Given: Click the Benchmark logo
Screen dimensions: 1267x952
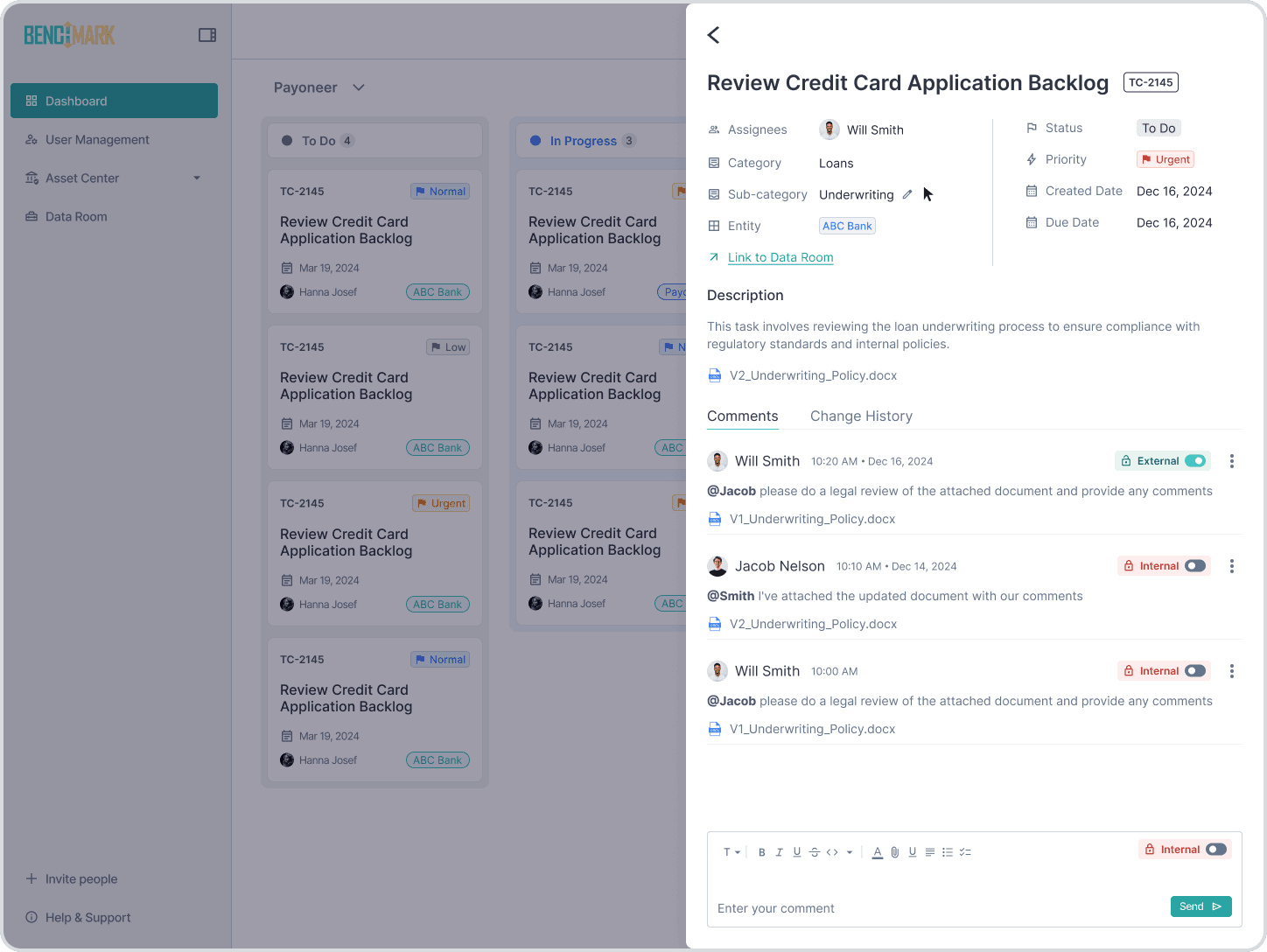Looking at the screenshot, I should [x=69, y=35].
